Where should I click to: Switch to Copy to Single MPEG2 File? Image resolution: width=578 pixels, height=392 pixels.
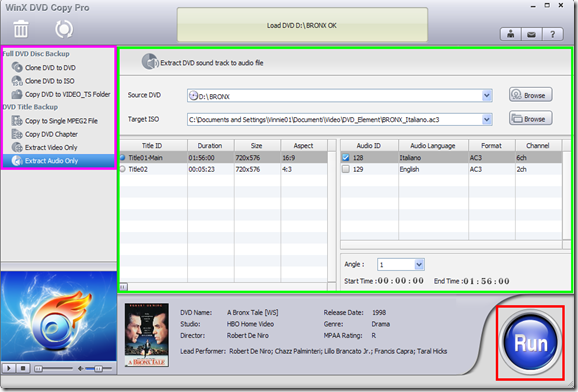click(x=61, y=121)
